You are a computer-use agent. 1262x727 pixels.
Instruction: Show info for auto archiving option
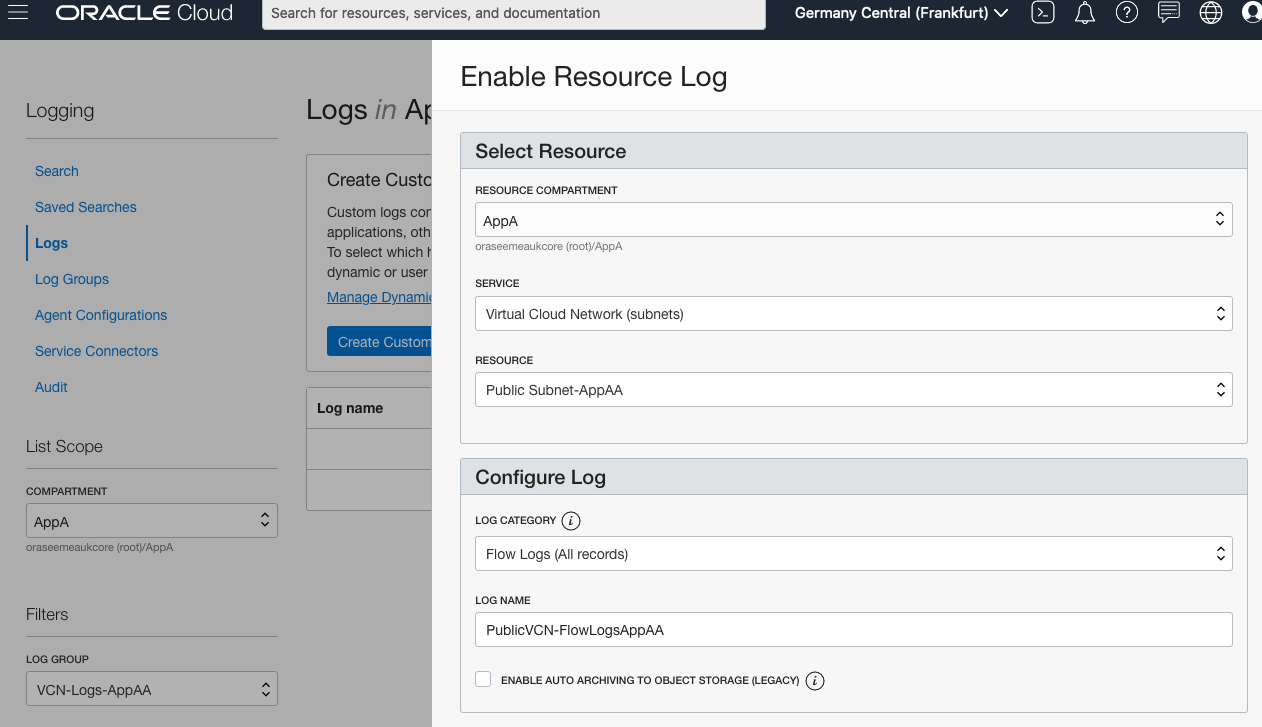tap(815, 681)
